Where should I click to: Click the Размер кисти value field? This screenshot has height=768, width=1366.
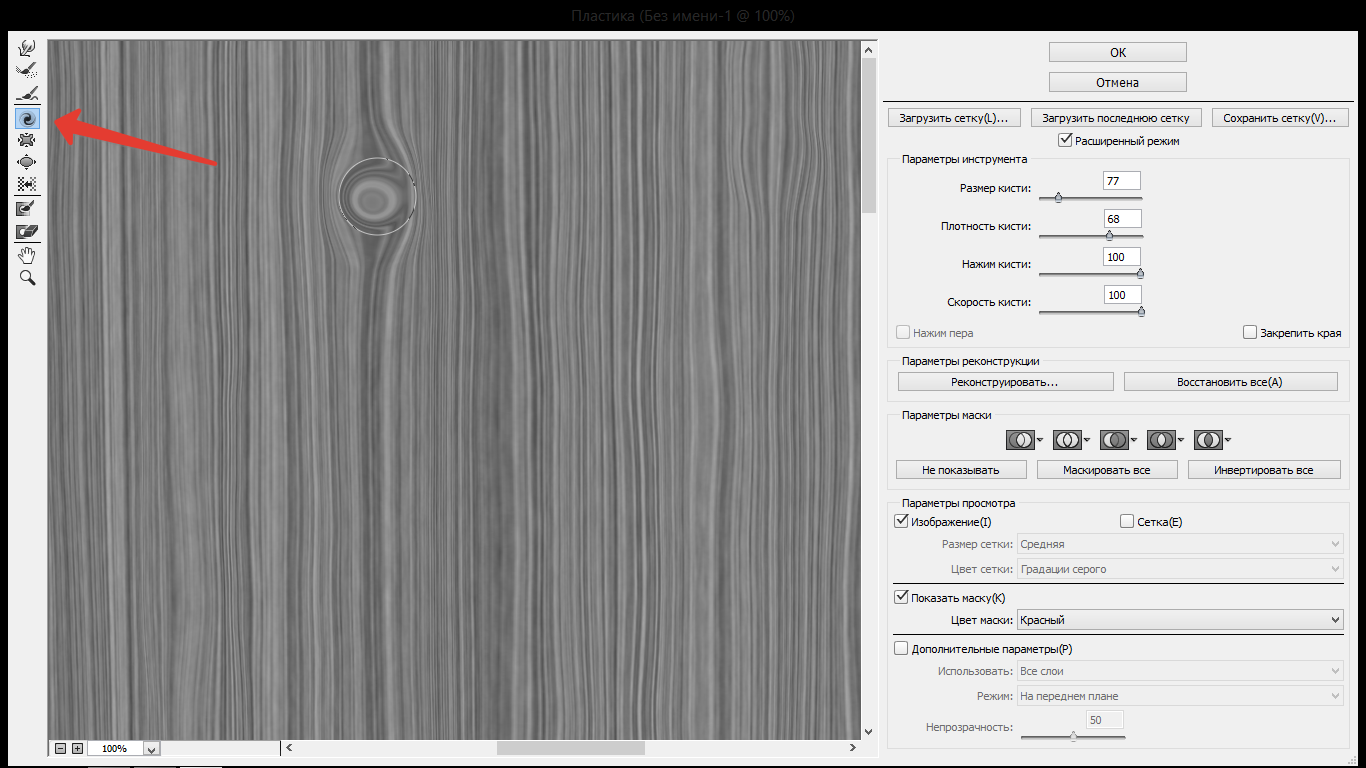[1122, 181]
